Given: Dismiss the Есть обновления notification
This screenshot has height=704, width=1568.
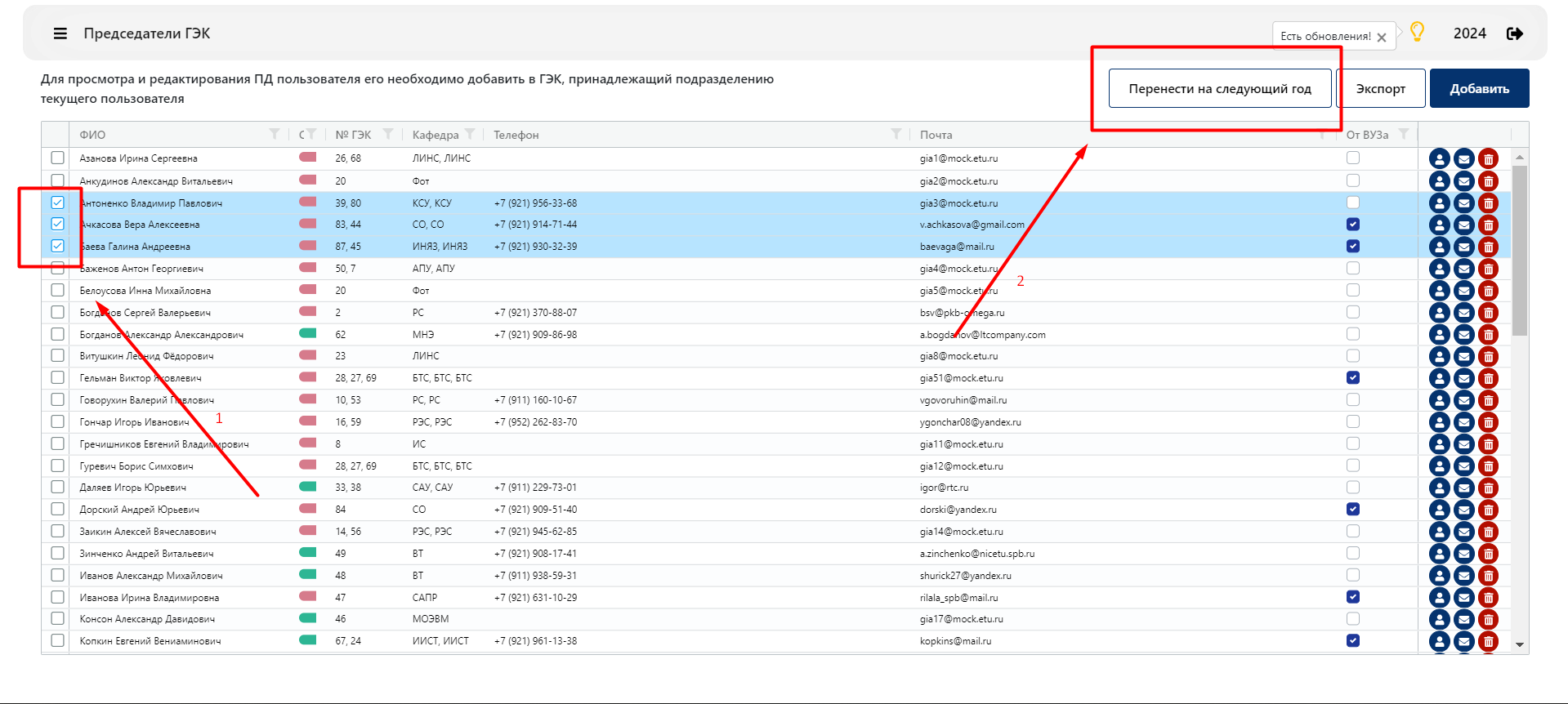Looking at the screenshot, I should [x=1382, y=37].
